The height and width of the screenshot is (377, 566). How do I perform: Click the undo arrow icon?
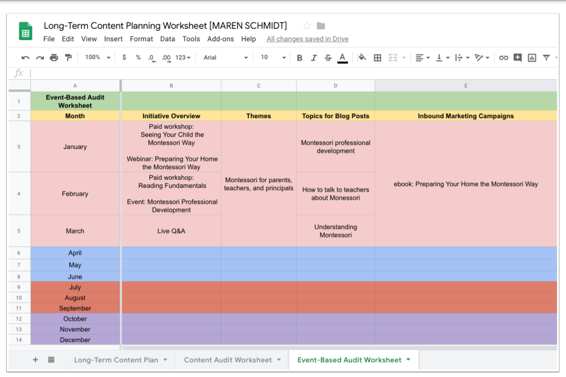[x=25, y=57]
